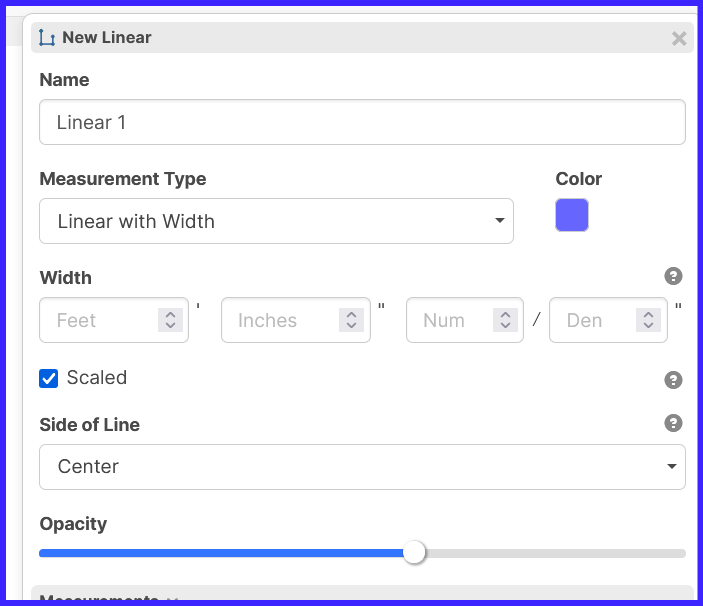Image resolution: width=703 pixels, height=606 pixels.
Task: Click the New Linear measurement icon
Action: pos(47,38)
